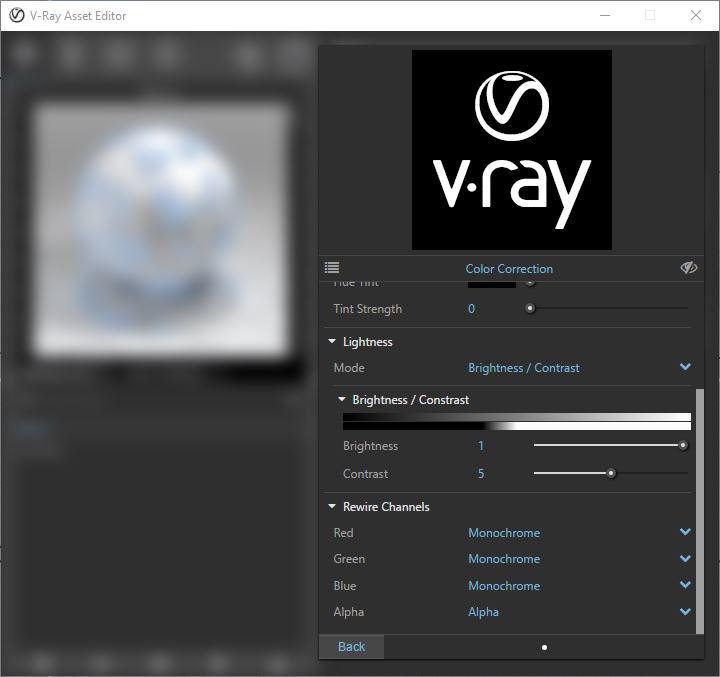Collapse the Lightness section
This screenshot has height=677, width=720.
(x=332, y=341)
